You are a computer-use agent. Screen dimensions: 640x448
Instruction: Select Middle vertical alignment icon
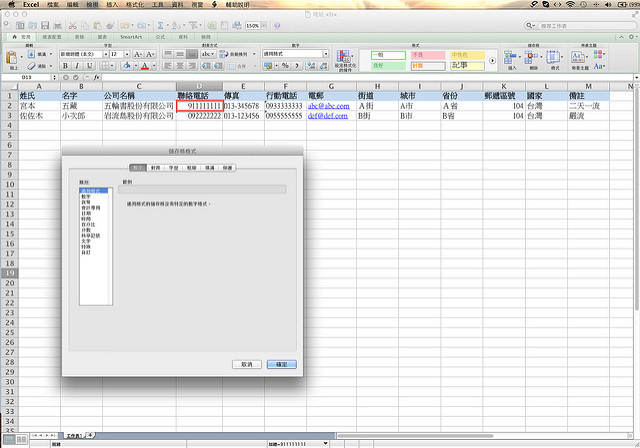tap(180, 54)
